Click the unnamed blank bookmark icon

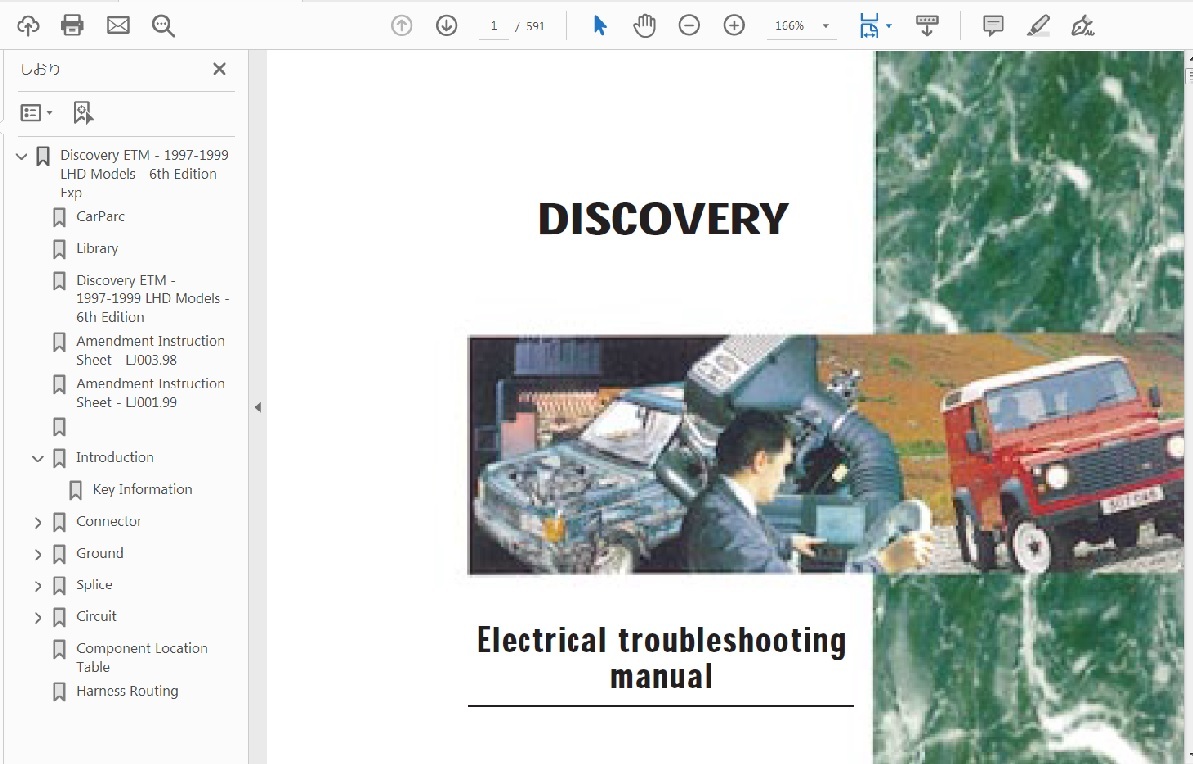[59, 427]
